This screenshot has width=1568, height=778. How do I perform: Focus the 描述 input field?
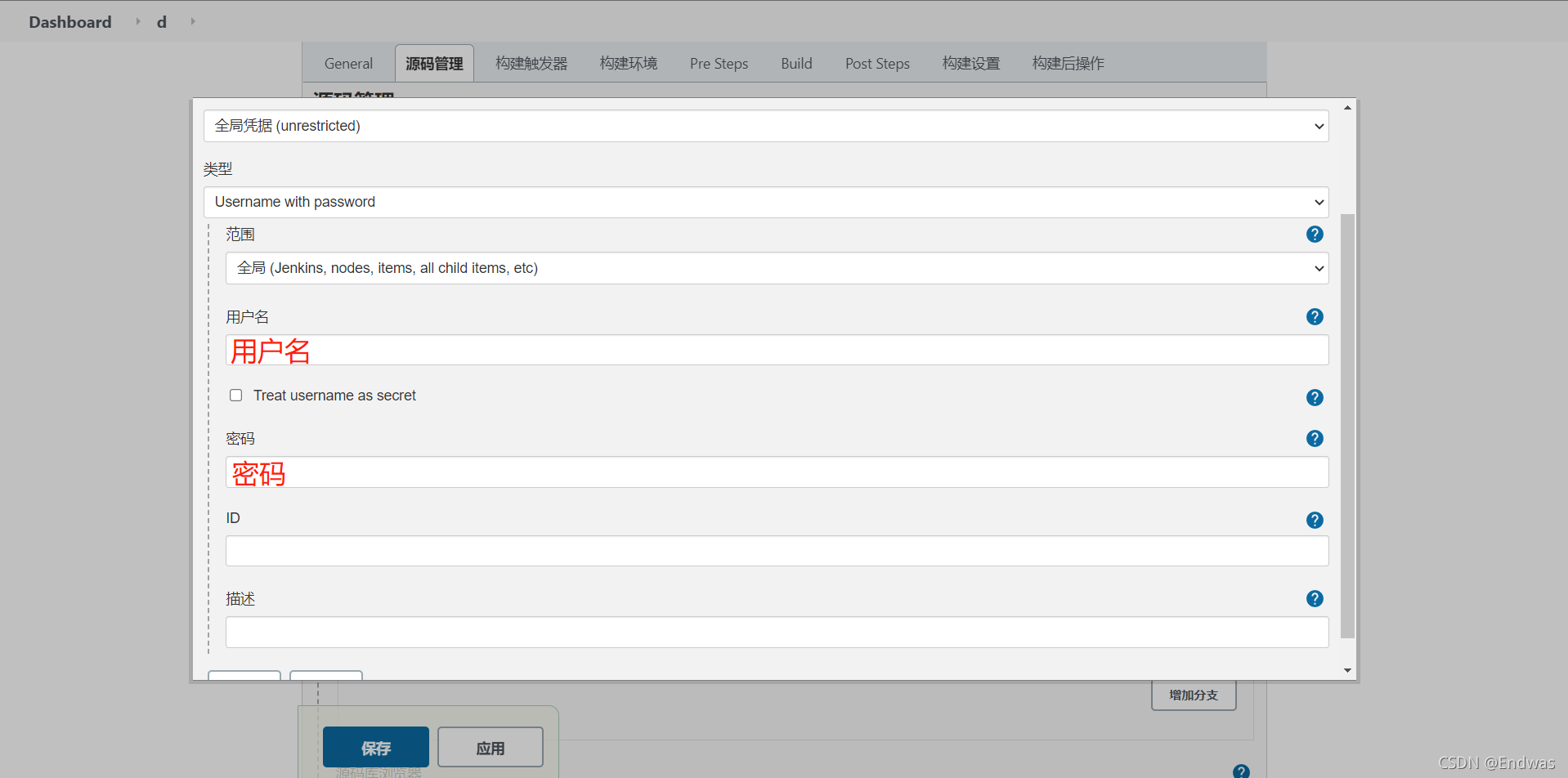point(777,632)
